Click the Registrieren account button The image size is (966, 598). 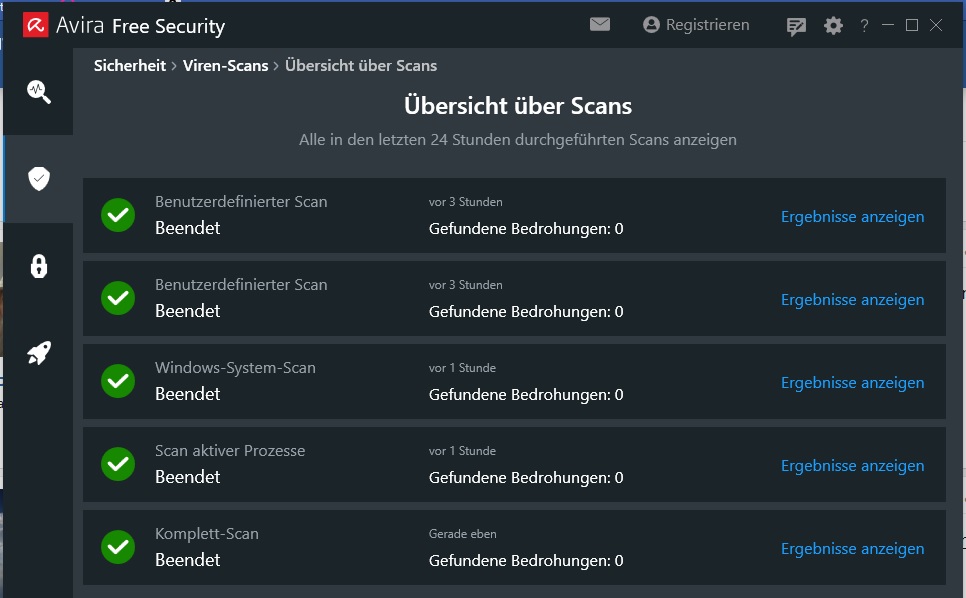[x=696, y=25]
